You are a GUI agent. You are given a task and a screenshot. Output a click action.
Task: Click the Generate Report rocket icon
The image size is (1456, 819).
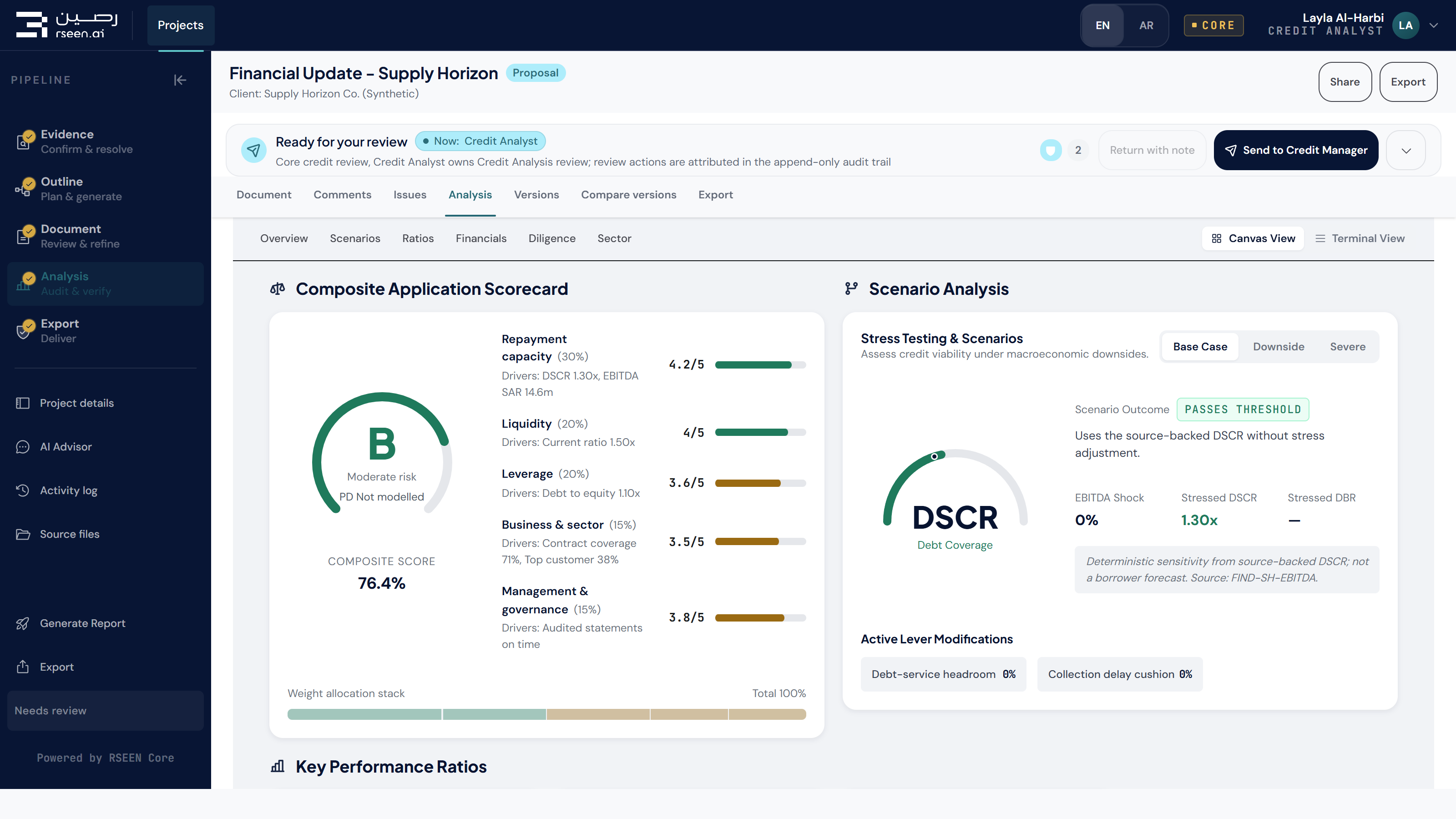pos(23,623)
